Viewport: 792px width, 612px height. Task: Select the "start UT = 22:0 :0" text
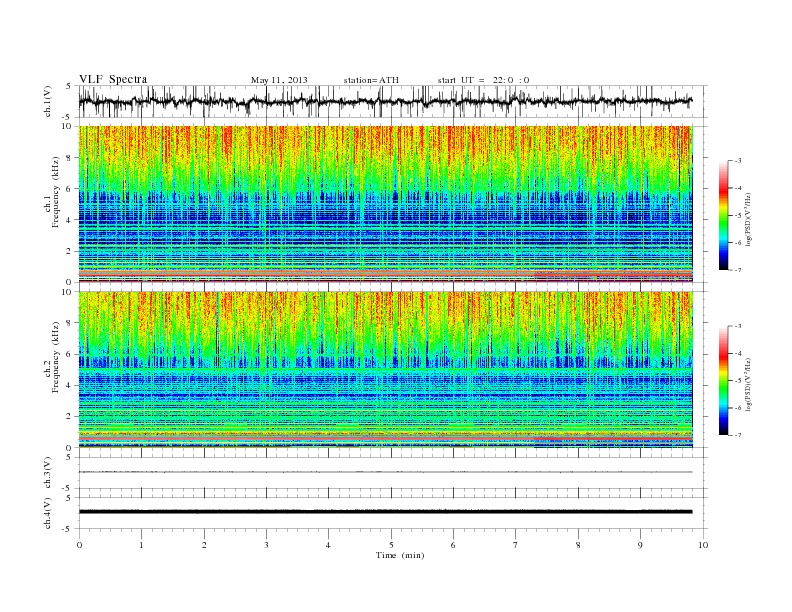[x=483, y=80]
